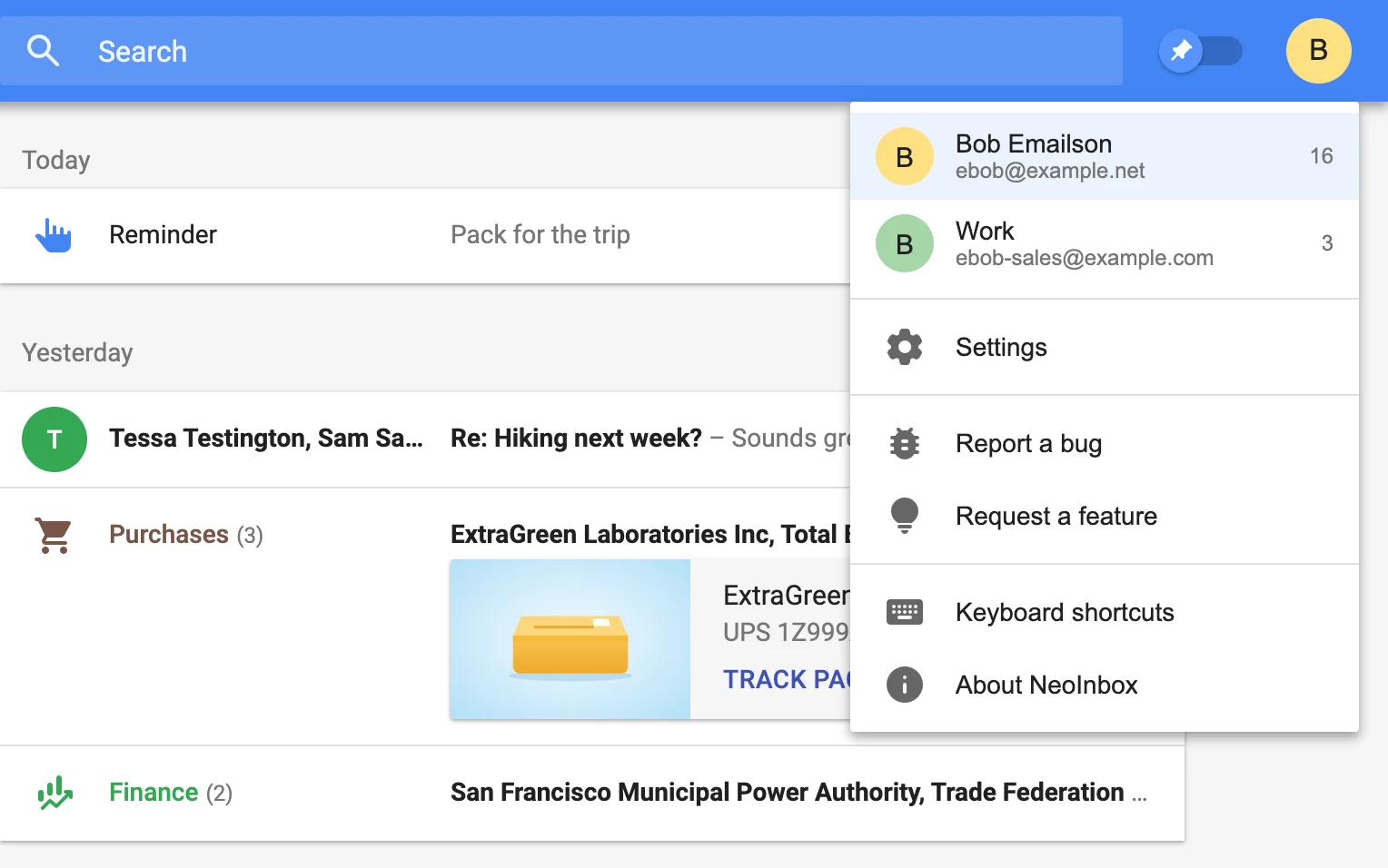Click the keyboard icon in the menu
Screen dimensions: 1388x868
pos(905,612)
